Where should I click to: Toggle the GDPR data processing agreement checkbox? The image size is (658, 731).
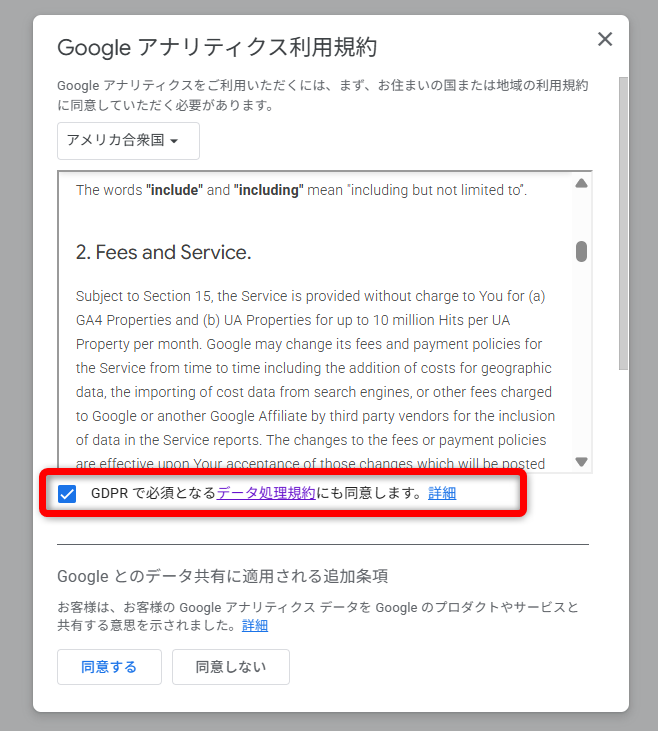point(67,493)
